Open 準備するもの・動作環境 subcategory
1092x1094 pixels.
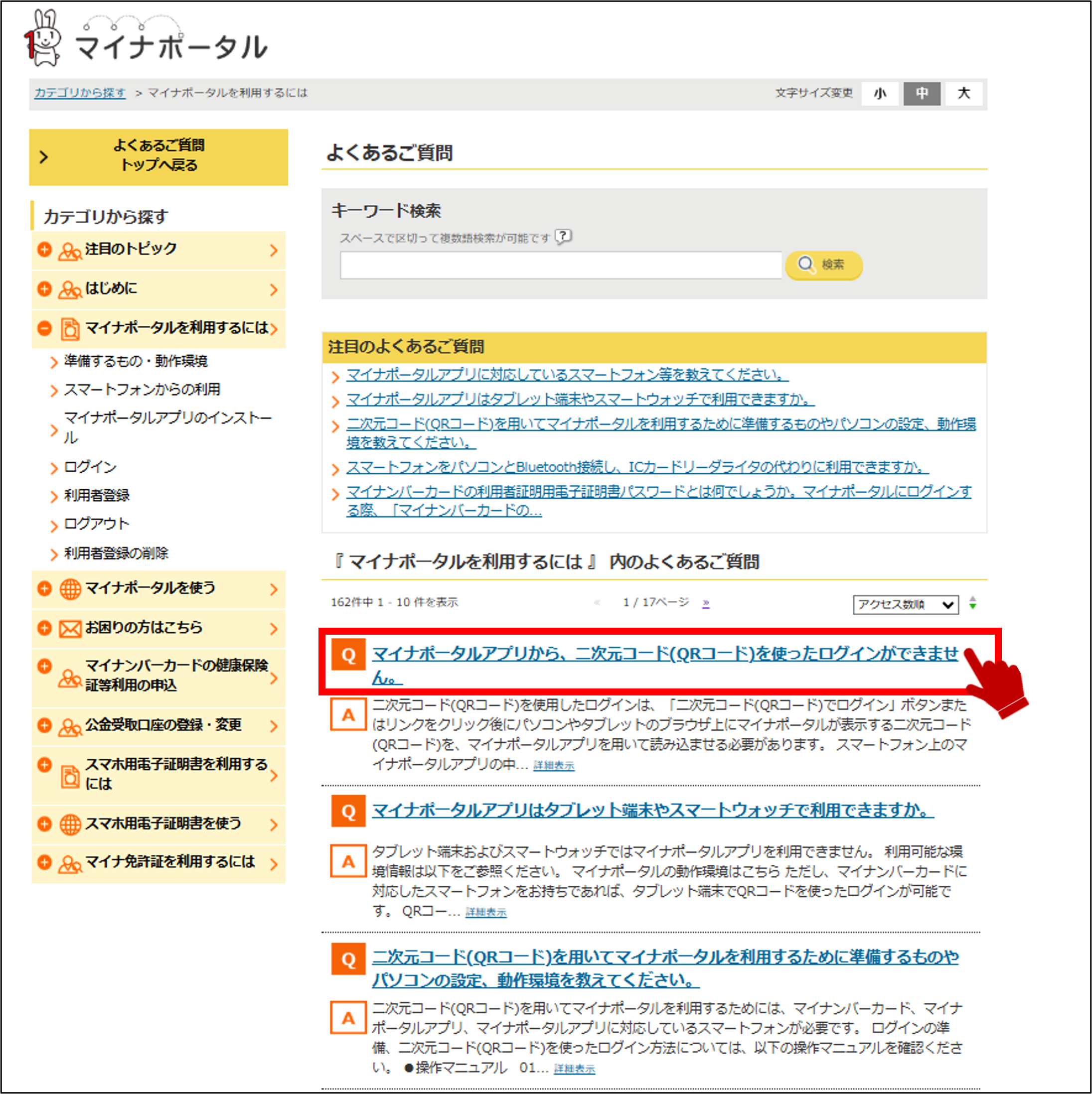click(136, 361)
